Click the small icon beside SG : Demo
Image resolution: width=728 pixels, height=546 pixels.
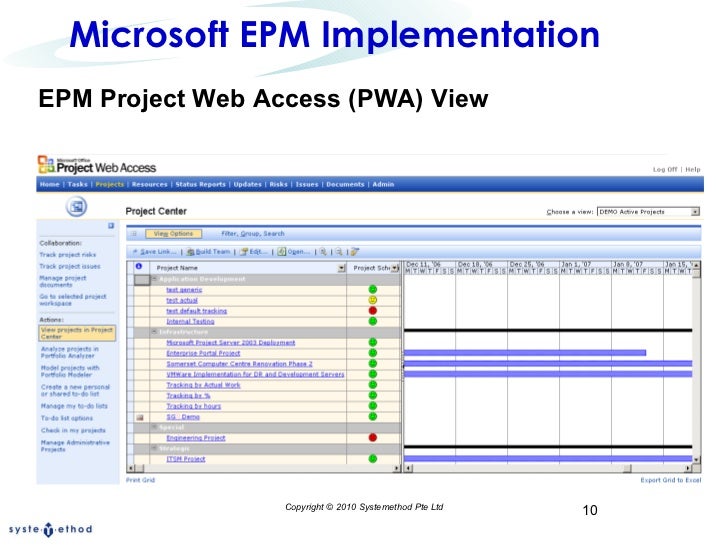click(140, 417)
